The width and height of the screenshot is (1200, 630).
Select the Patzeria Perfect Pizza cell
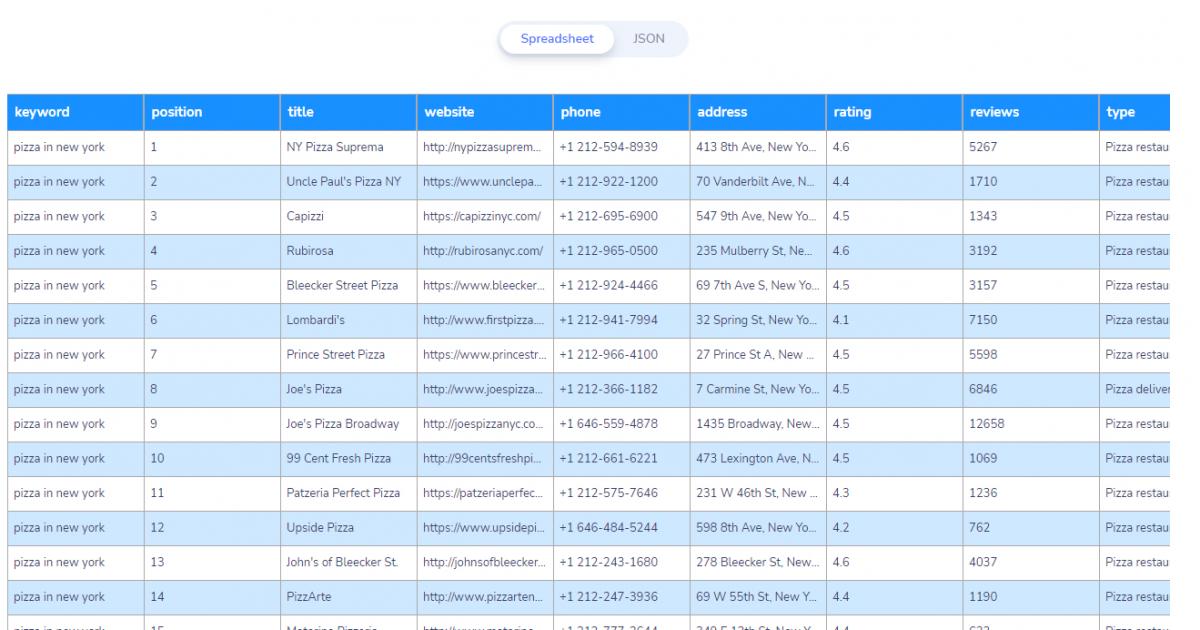point(348,494)
